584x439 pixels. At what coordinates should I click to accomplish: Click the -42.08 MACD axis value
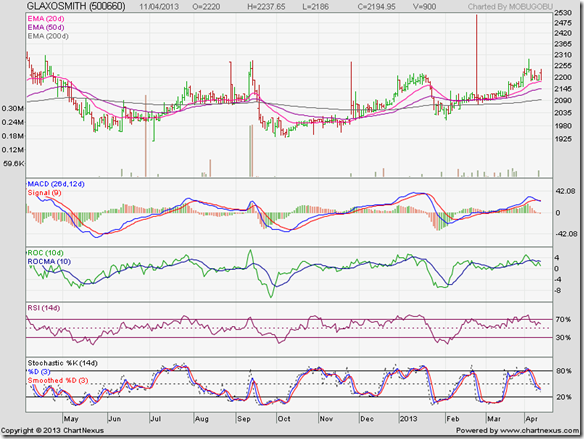pos(566,234)
